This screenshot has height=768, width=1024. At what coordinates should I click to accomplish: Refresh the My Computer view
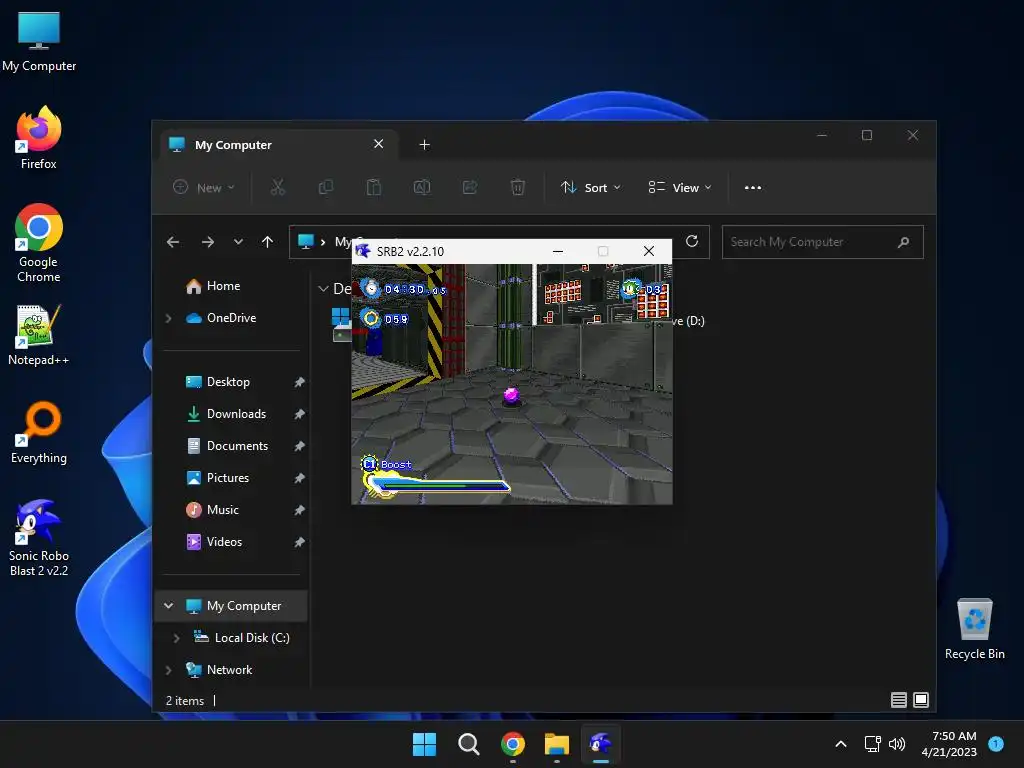coord(692,242)
